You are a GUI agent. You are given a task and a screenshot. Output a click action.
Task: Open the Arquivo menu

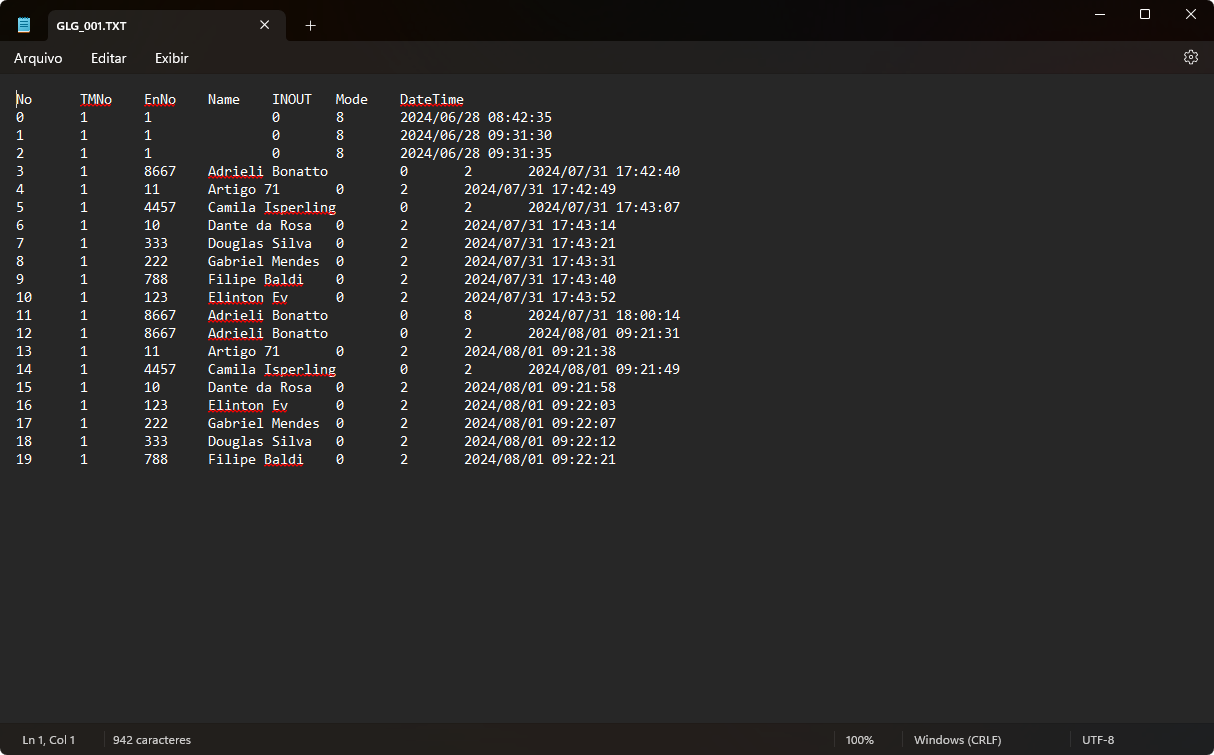(x=38, y=59)
